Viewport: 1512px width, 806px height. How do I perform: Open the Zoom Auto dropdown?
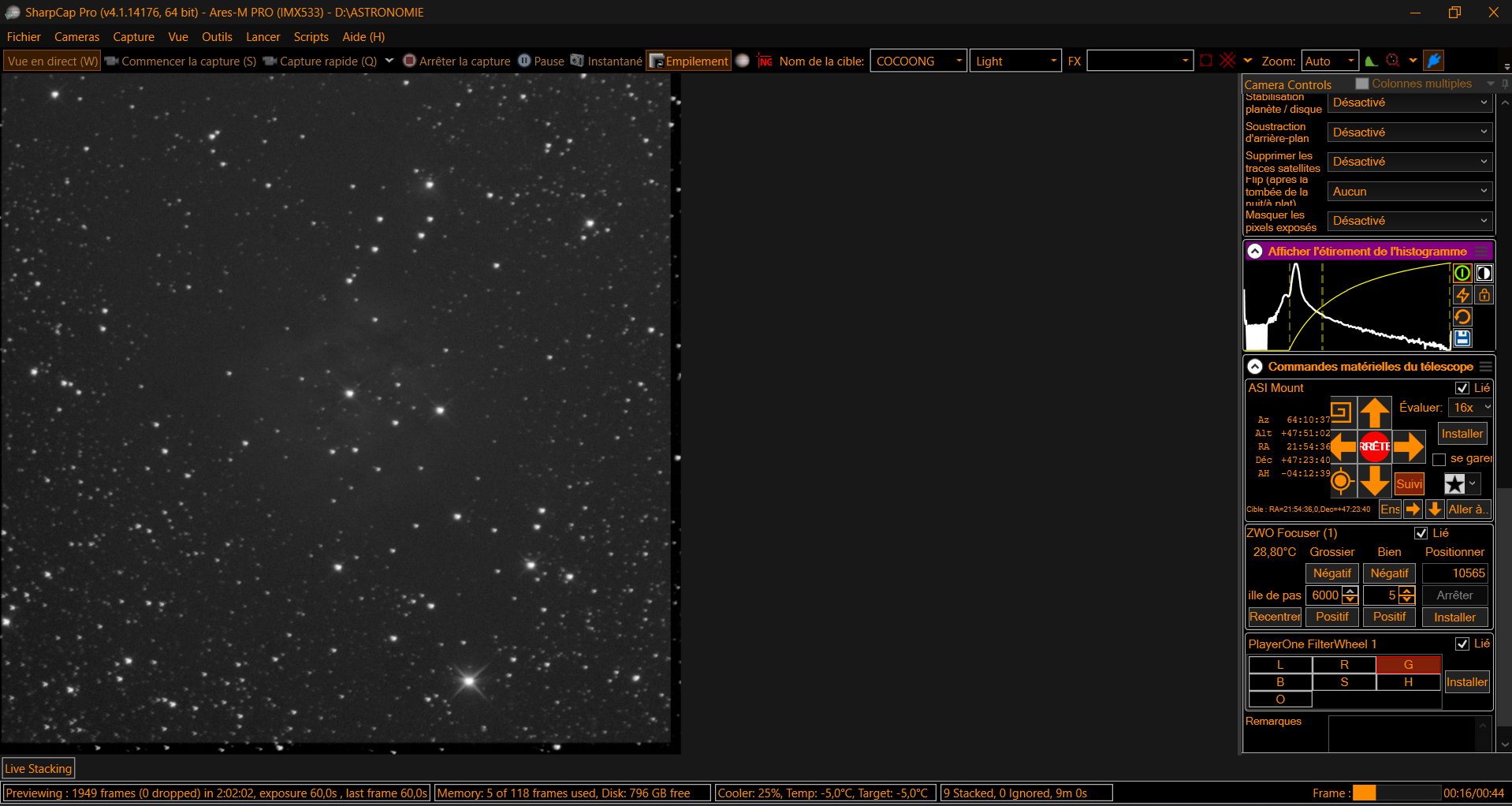click(1330, 62)
